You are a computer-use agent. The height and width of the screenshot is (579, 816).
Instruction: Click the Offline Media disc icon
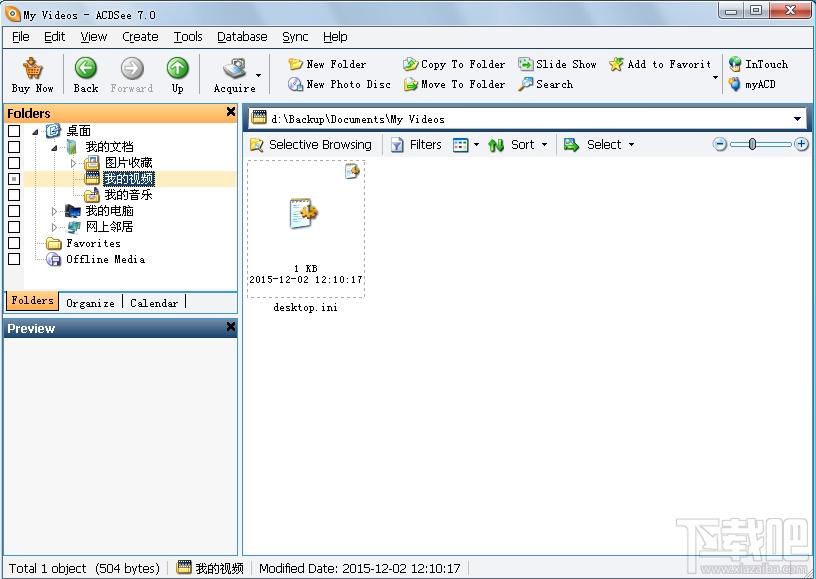[53, 259]
